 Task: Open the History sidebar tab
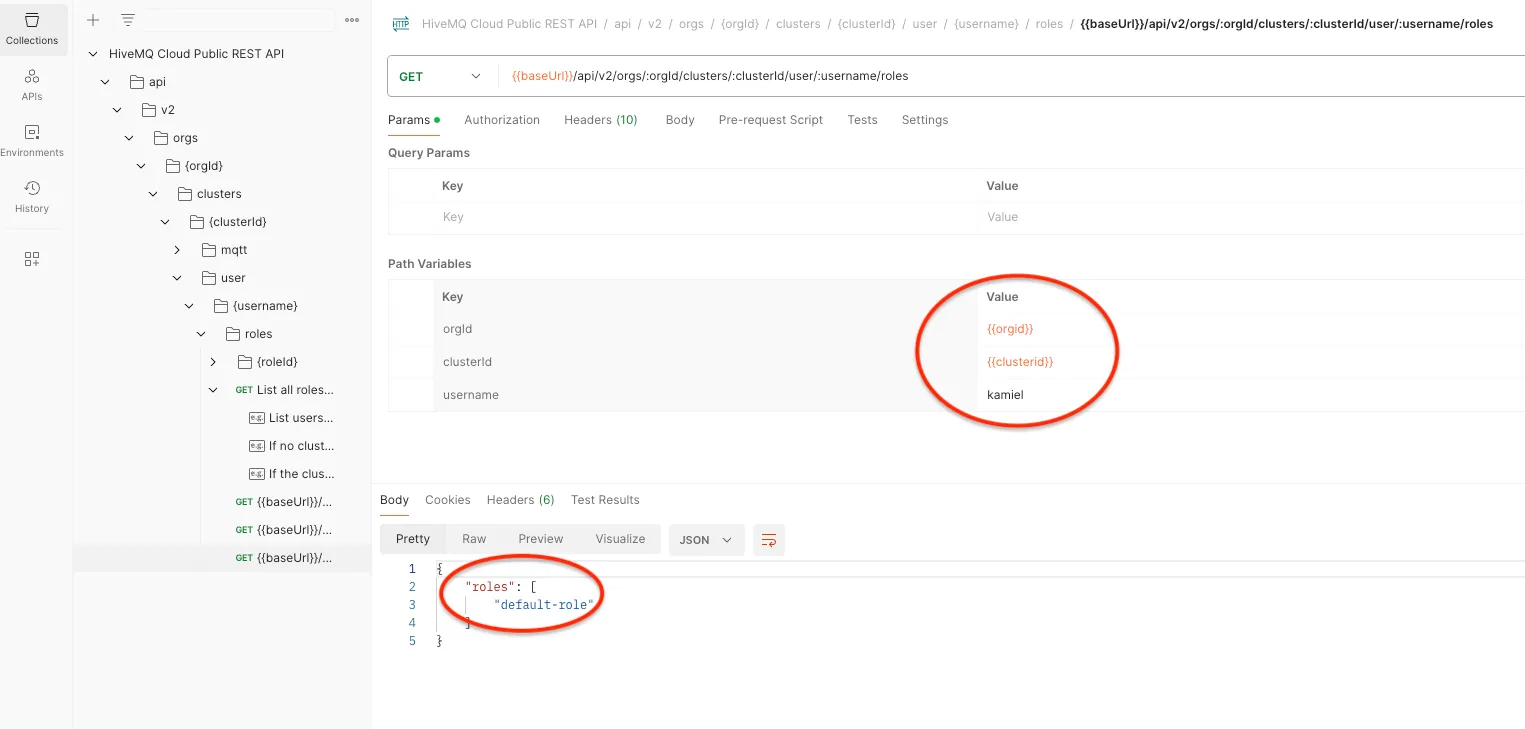(32, 197)
